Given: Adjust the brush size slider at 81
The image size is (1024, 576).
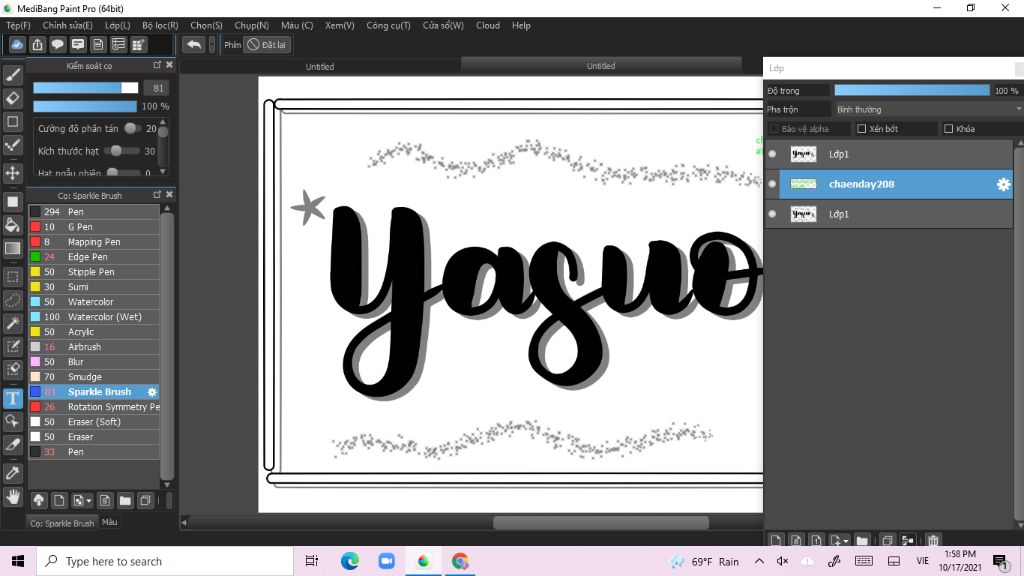Looking at the screenshot, I should coord(86,88).
